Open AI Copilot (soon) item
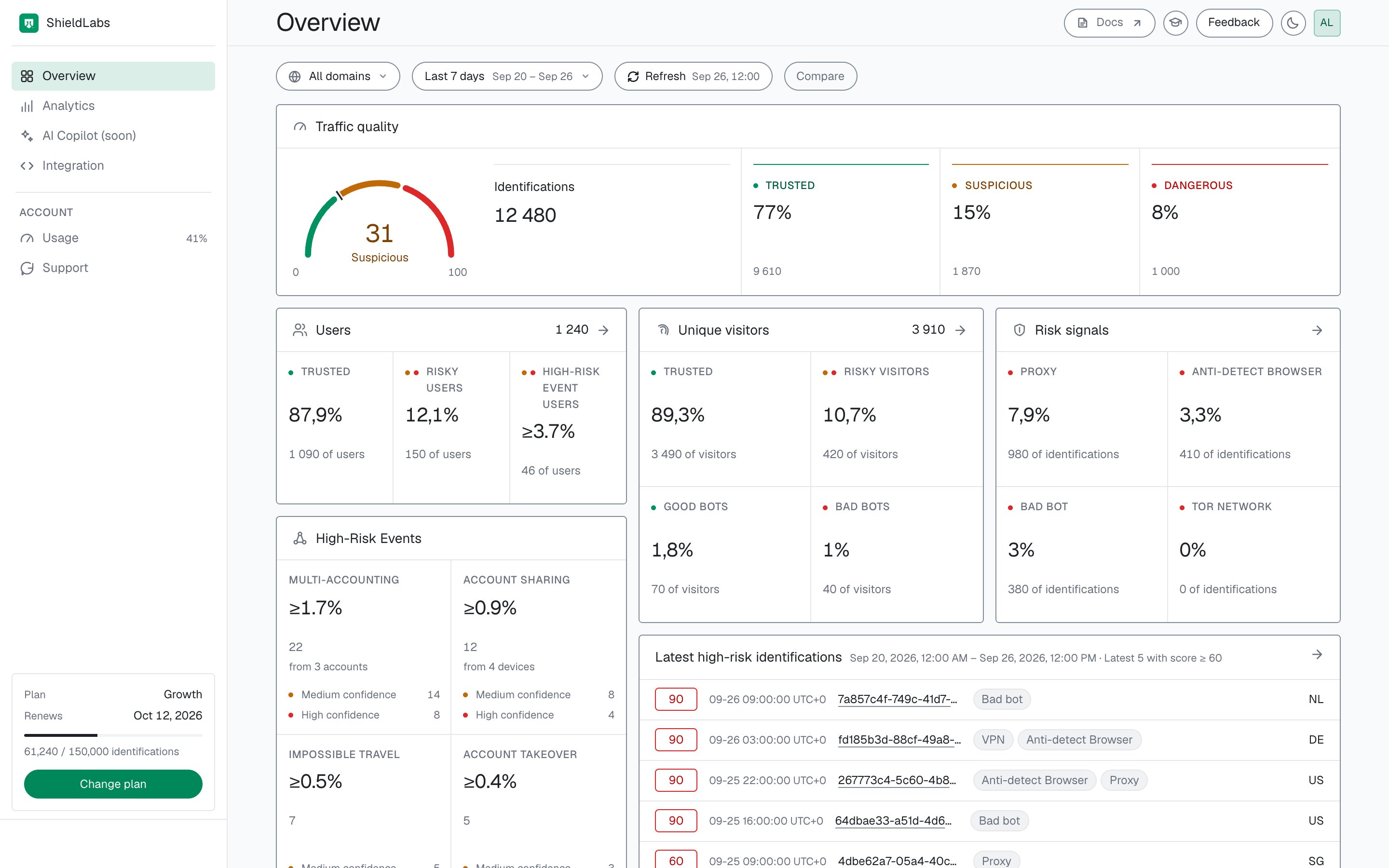This screenshot has width=1389, height=868. 113,136
